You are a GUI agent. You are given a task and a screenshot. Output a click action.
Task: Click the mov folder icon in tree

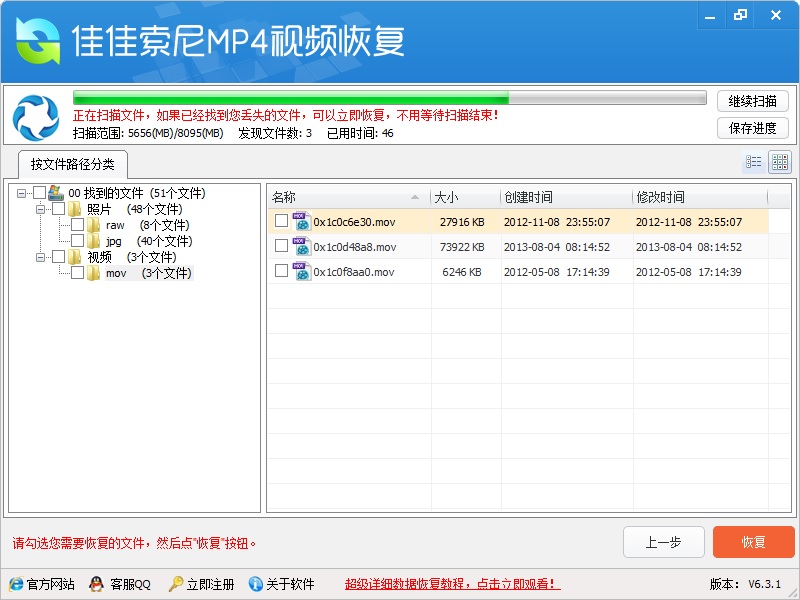(94, 273)
